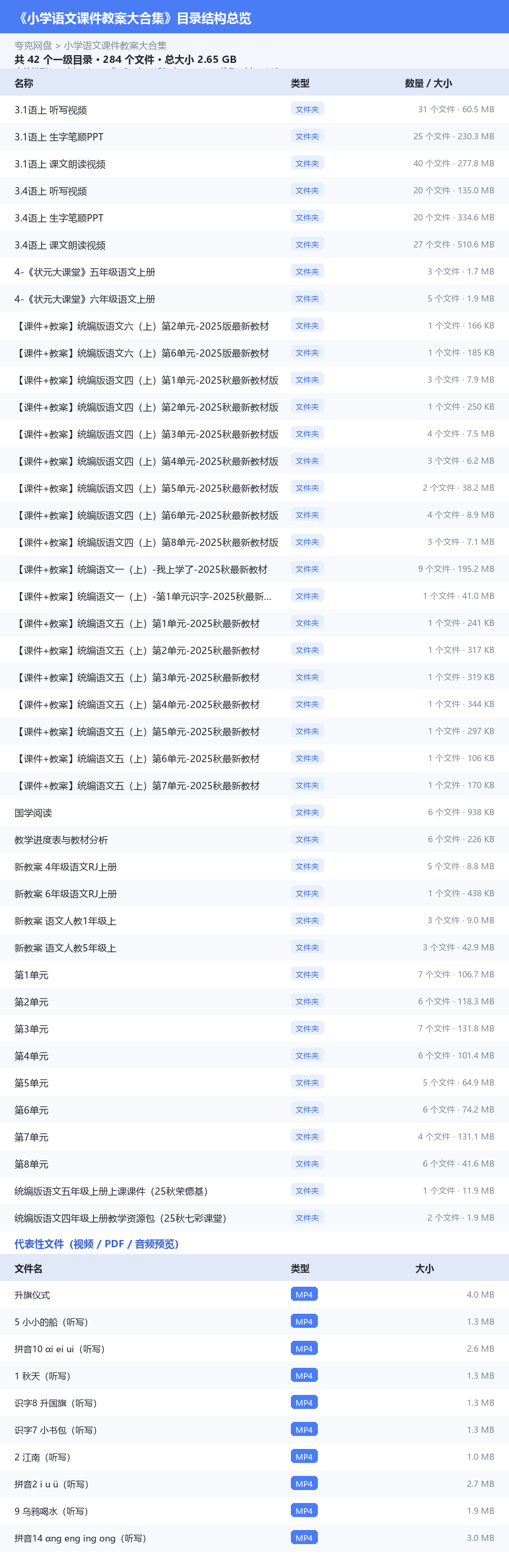Viewport: 509px width, 1568px height.
Task: Open 4-《状元大课堂》六年级语文上册 folder
Action: coord(254,299)
